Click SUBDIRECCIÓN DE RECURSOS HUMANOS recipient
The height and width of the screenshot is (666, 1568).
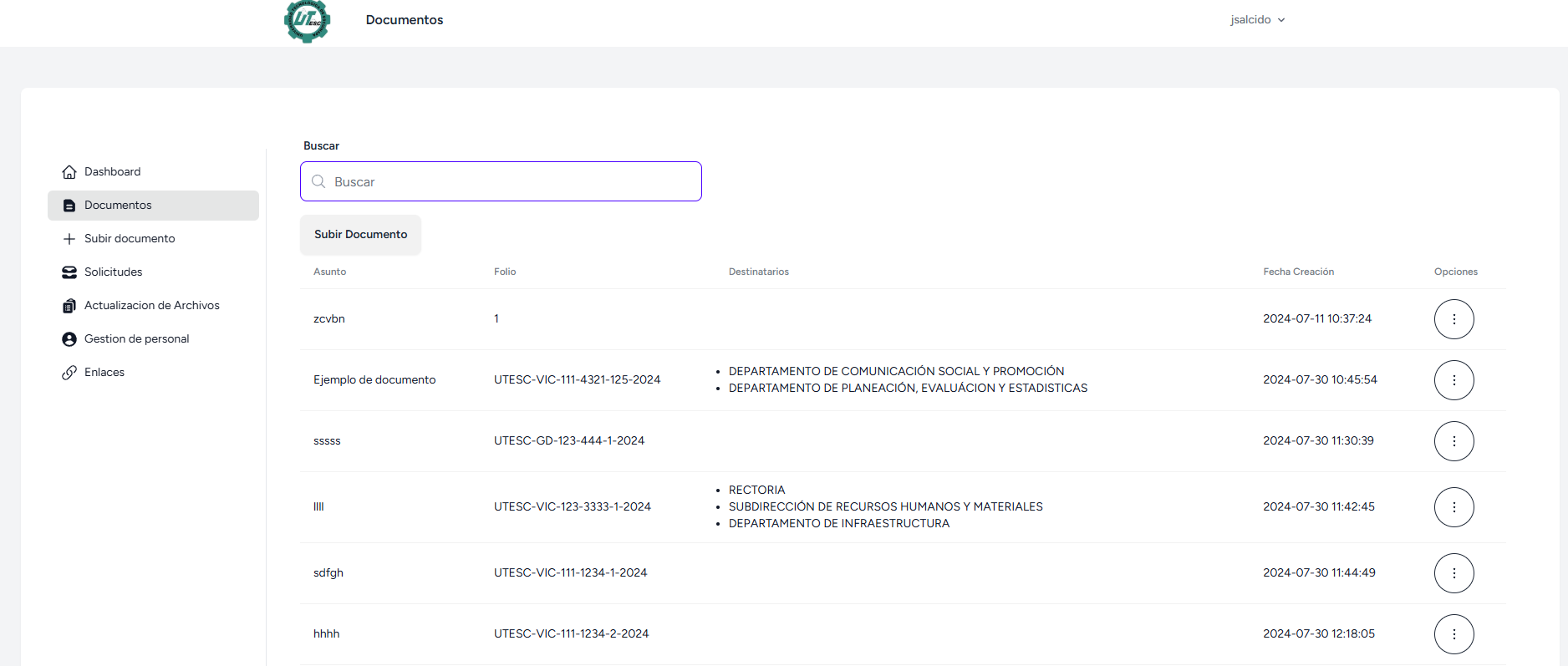tap(886, 507)
